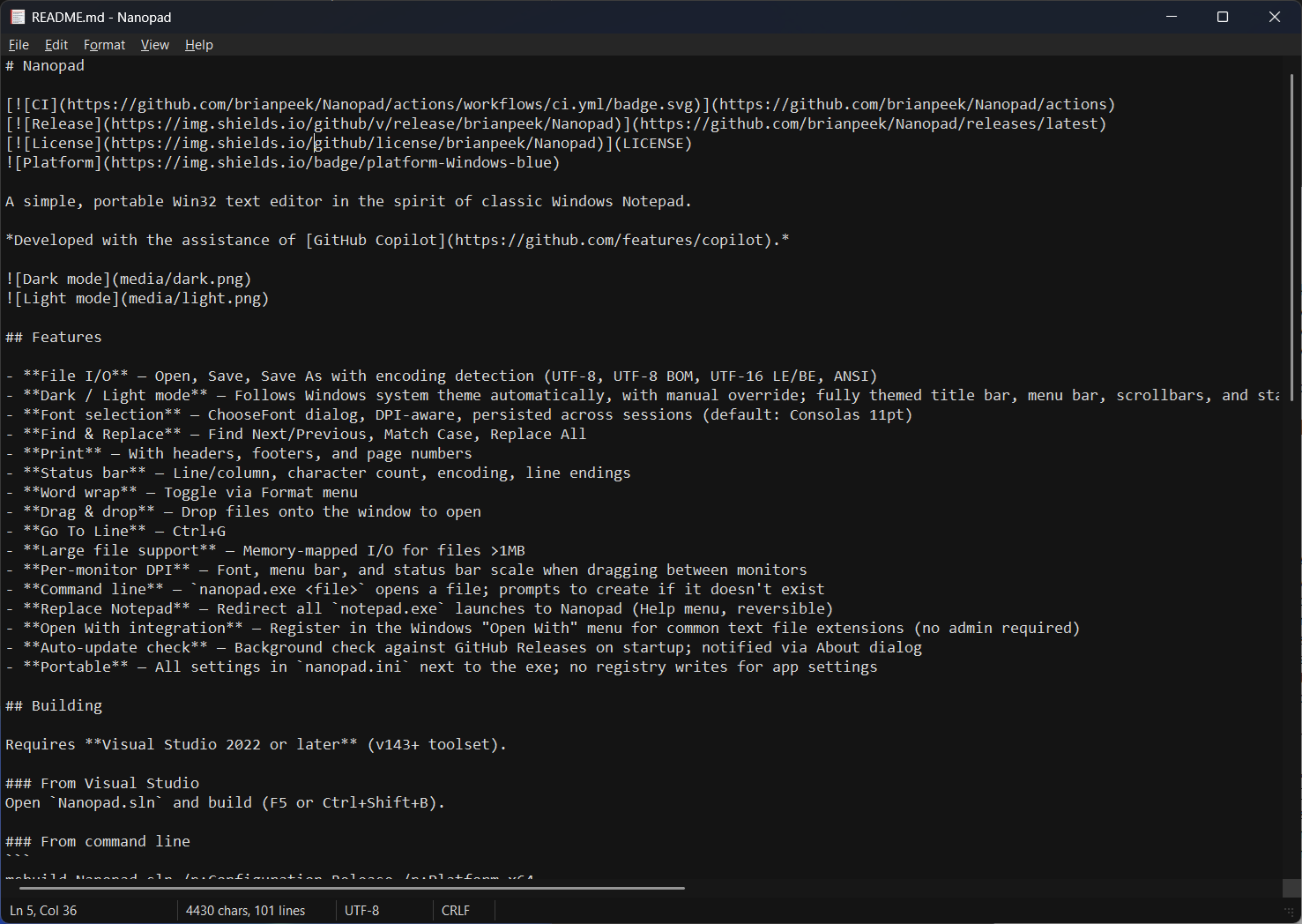Open the Edit menu
The image size is (1302, 924).
(56, 44)
